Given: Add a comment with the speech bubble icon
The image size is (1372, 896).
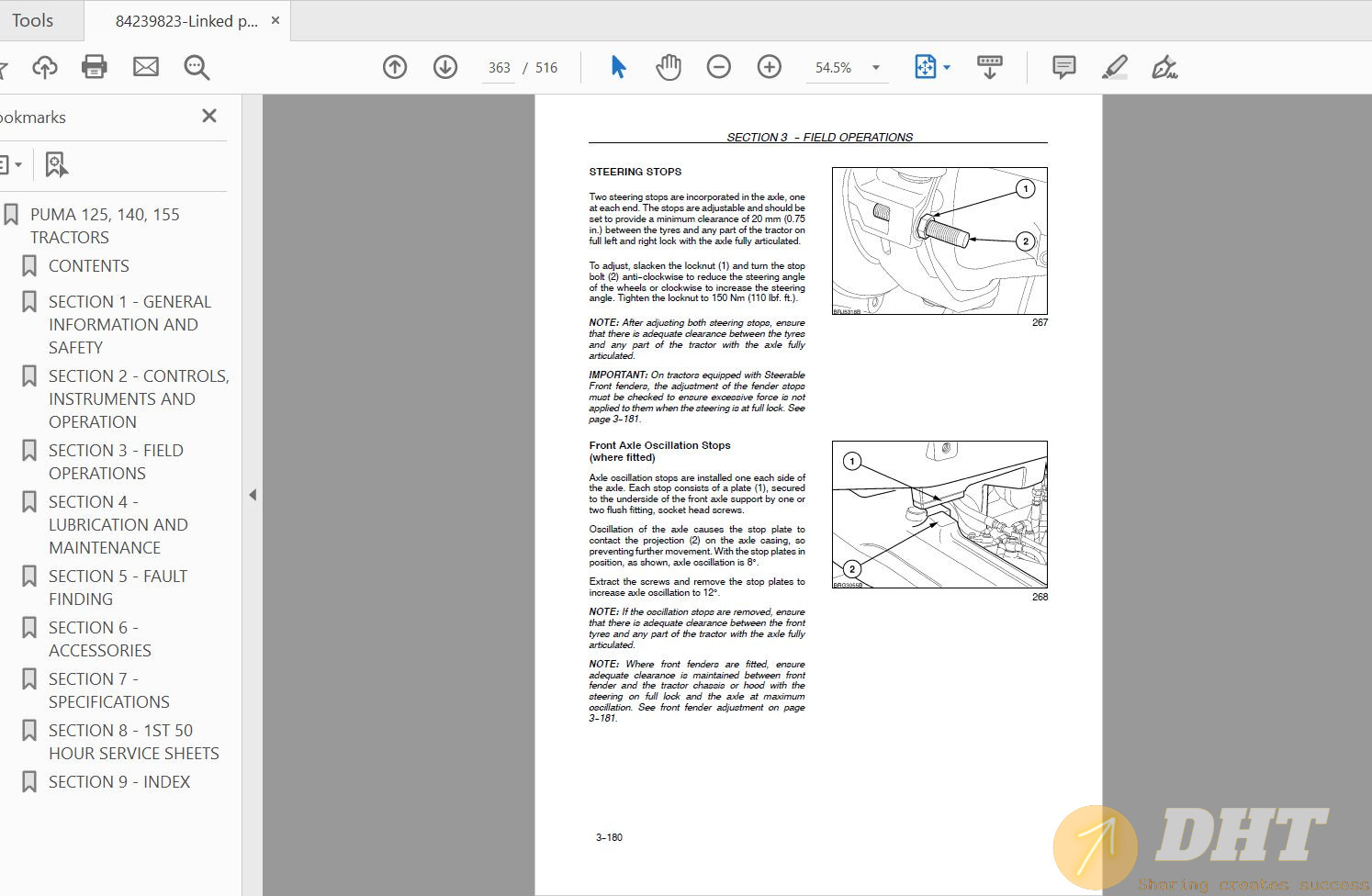Looking at the screenshot, I should [1064, 67].
